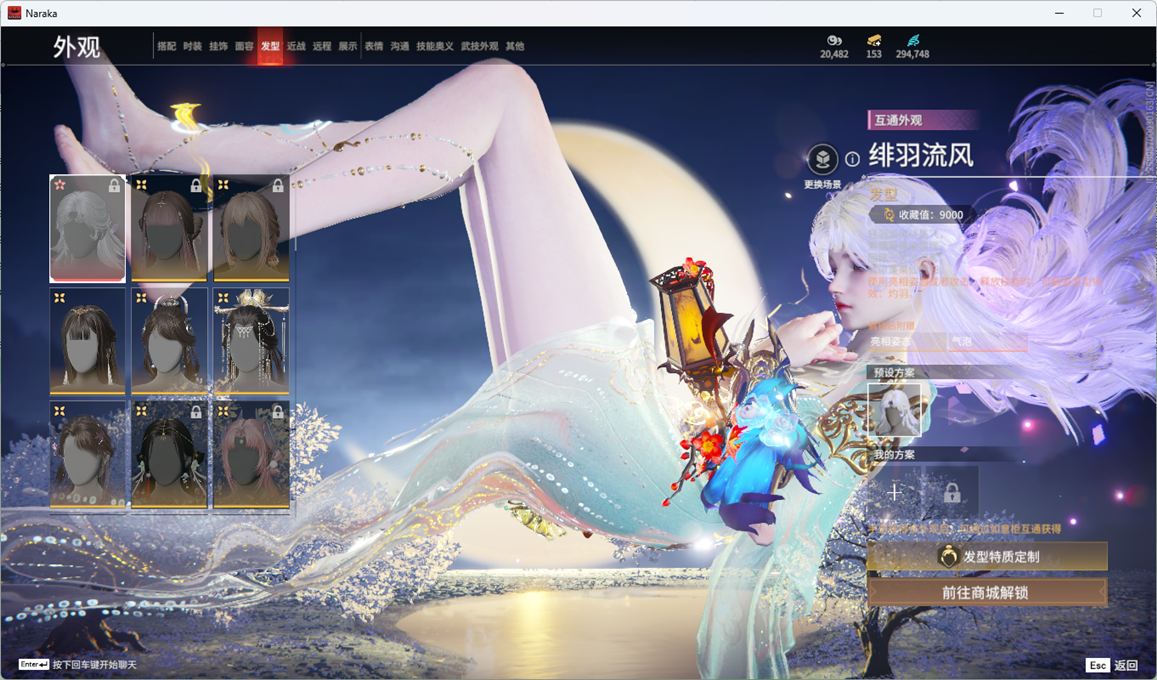Viewport: 1157px width, 680px height.
Task: Click the lock icon on the white hairstyle card
Action: (114, 186)
